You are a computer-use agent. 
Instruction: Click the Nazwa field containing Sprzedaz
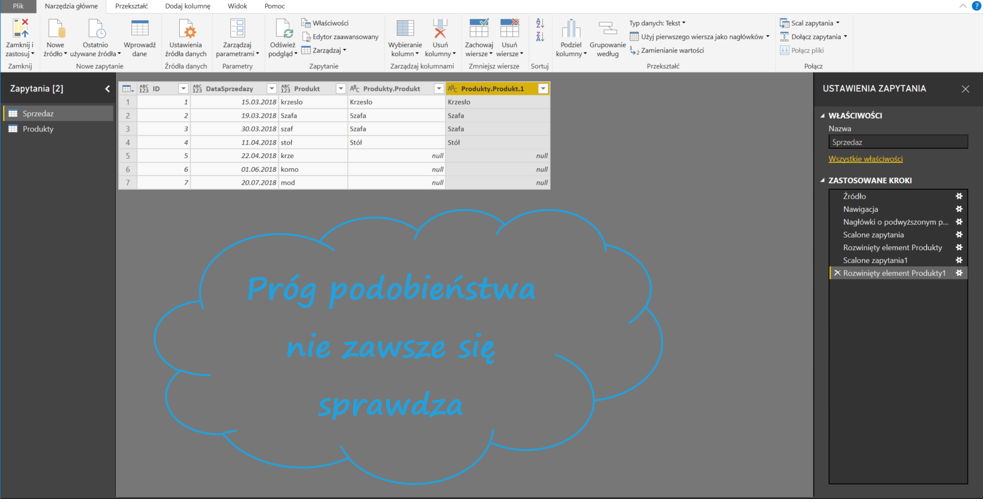[x=897, y=143]
